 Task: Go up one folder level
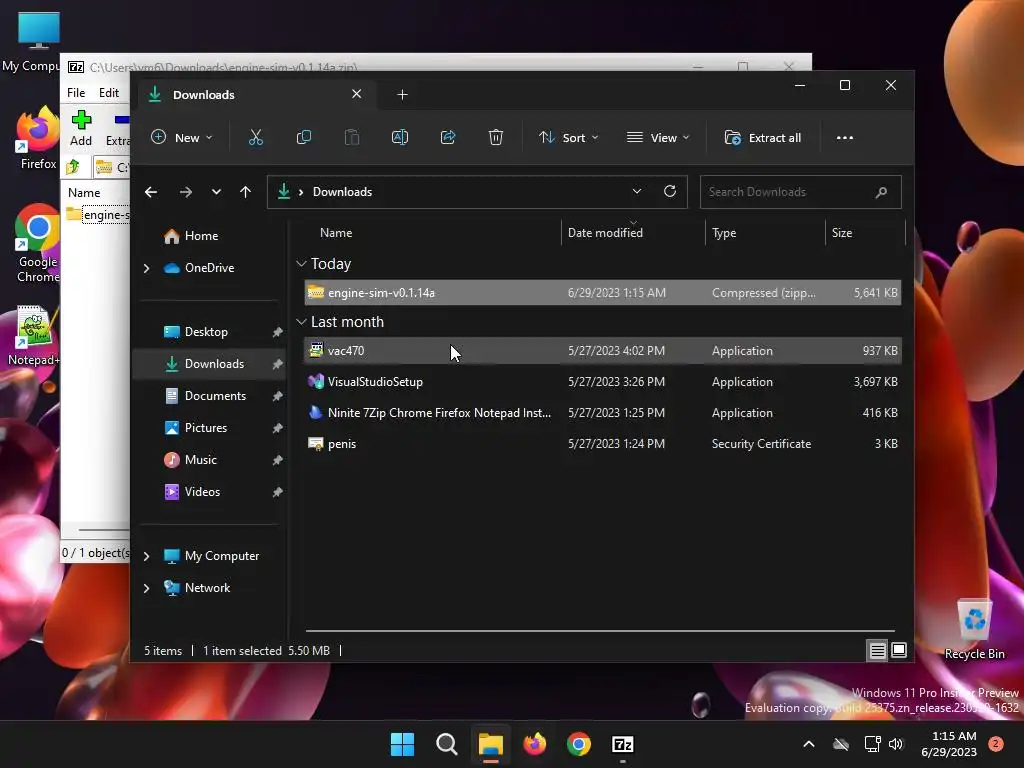pyautogui.click(x=246, y=192)
